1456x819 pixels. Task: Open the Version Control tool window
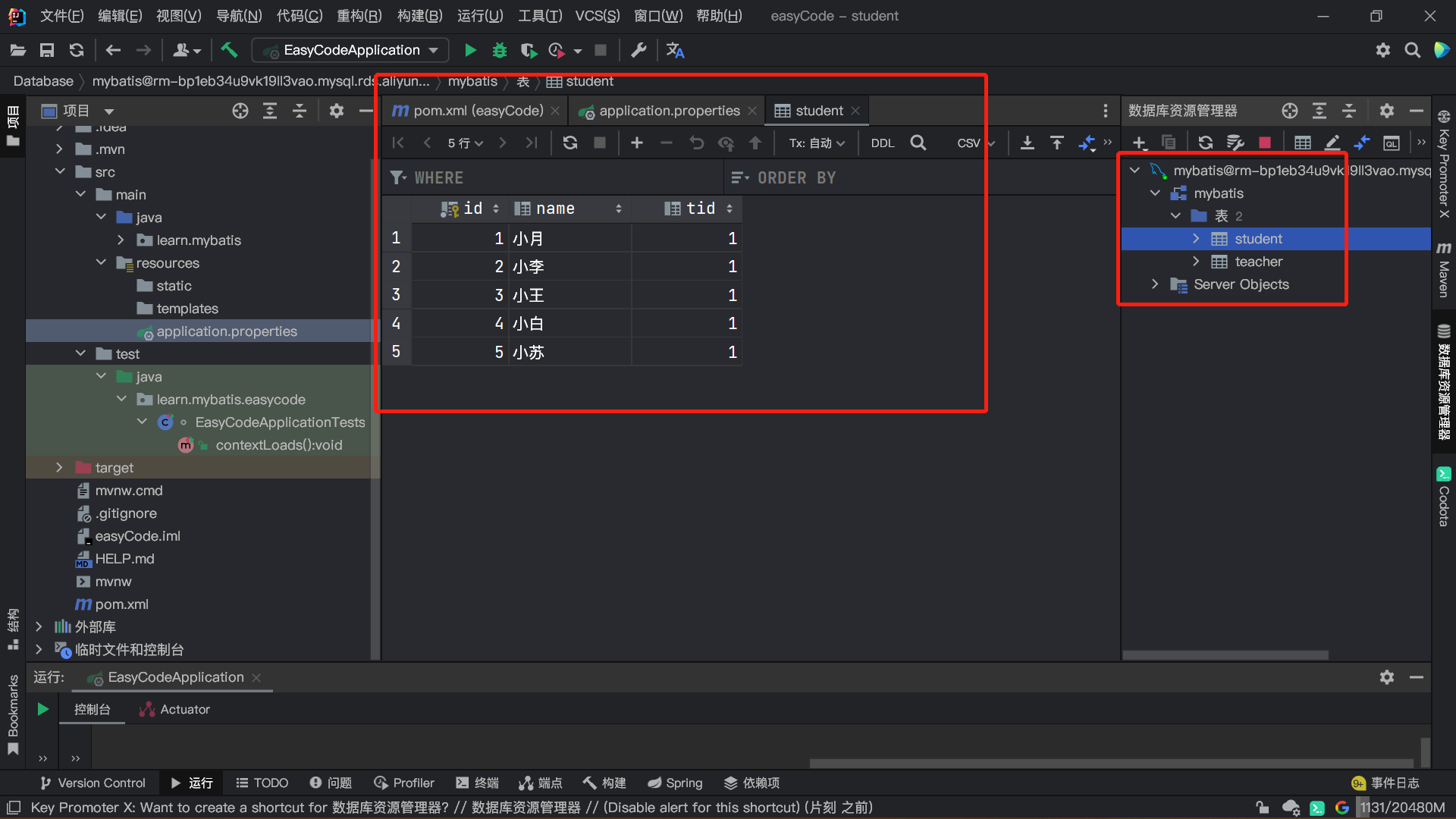point(93,783)
